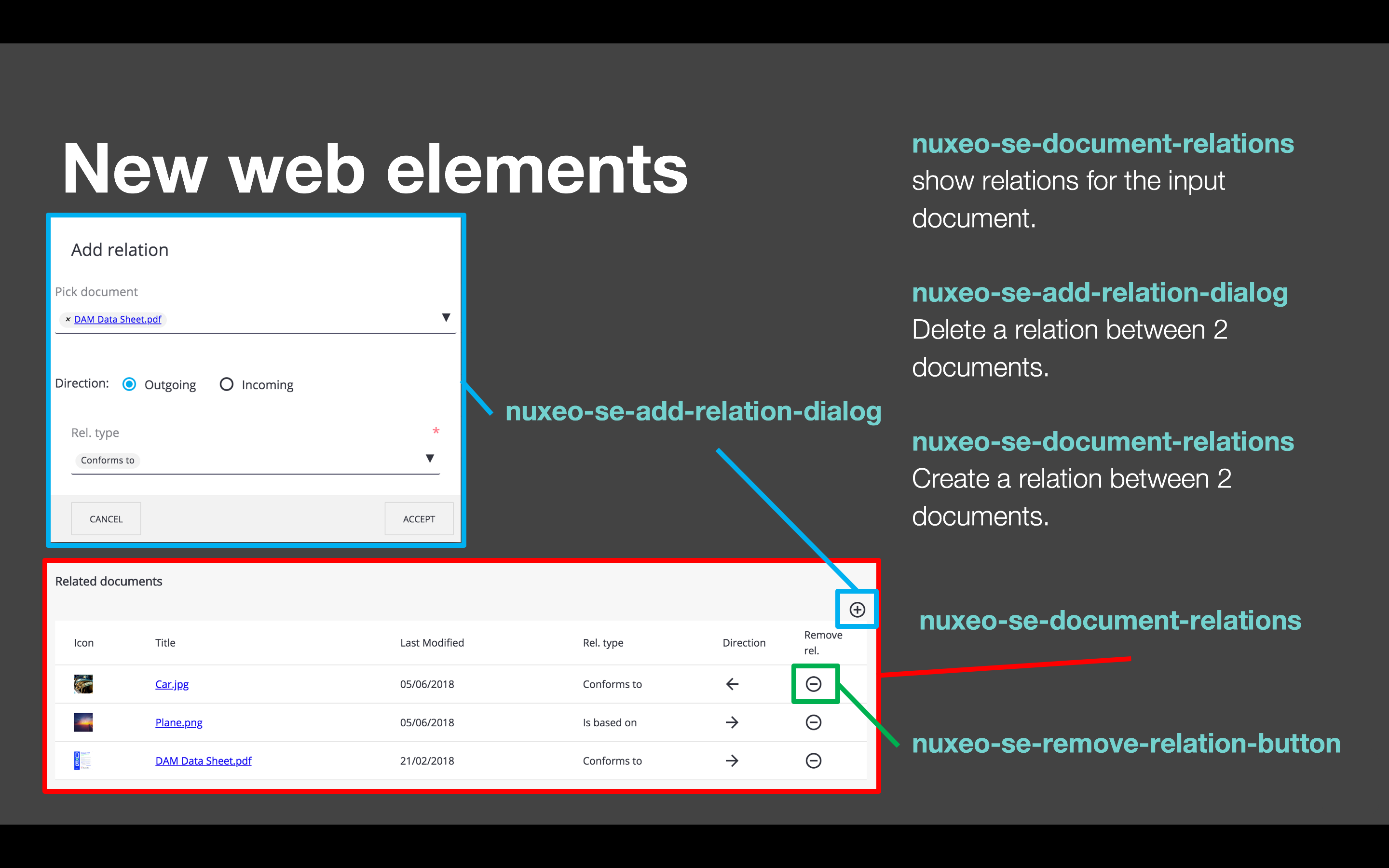Remove DAM Data Sheet.pdf tag via x
The height and width of the screenshot is (868, 1389).
click(68, 319)
